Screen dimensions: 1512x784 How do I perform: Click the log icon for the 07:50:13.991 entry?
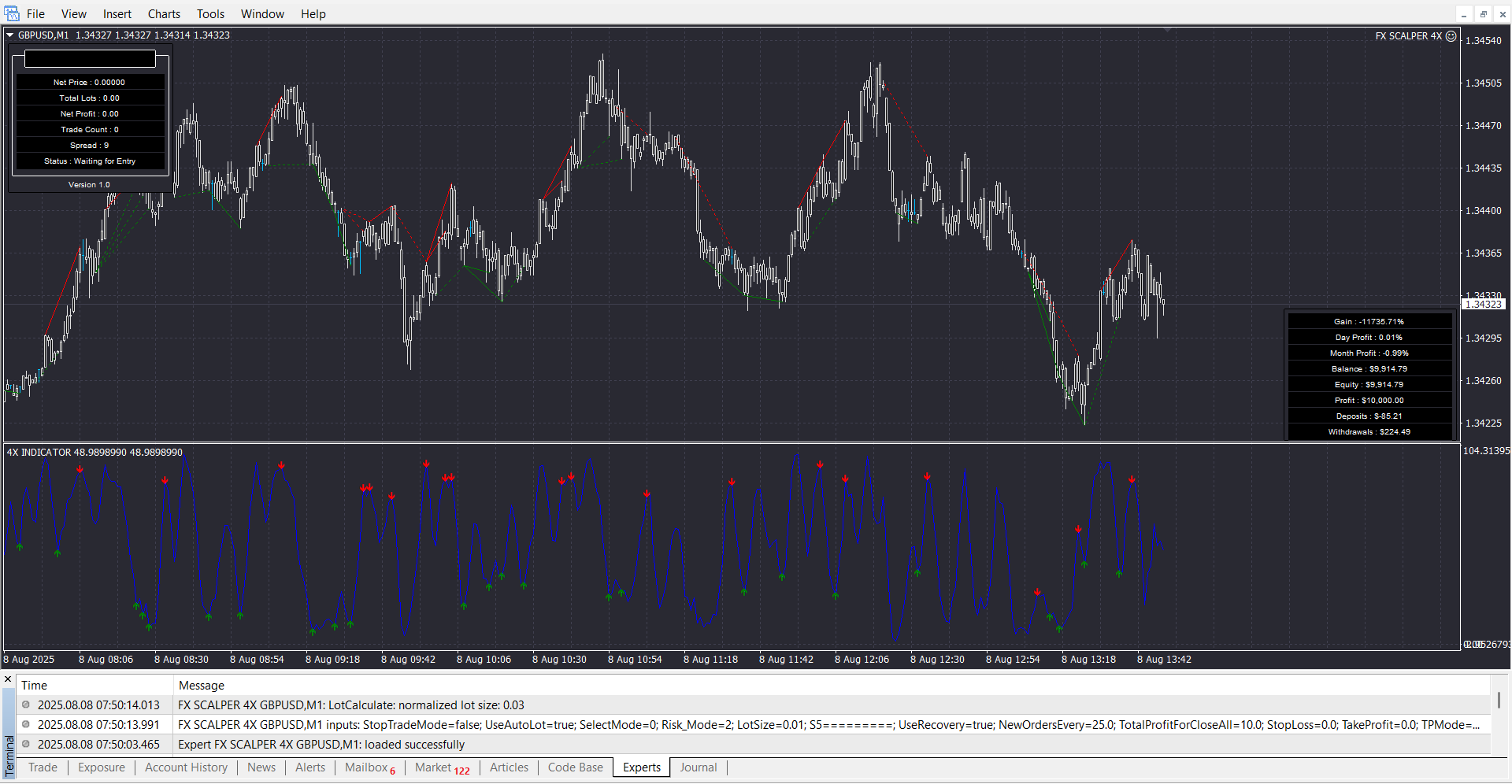tap(26, 725)
